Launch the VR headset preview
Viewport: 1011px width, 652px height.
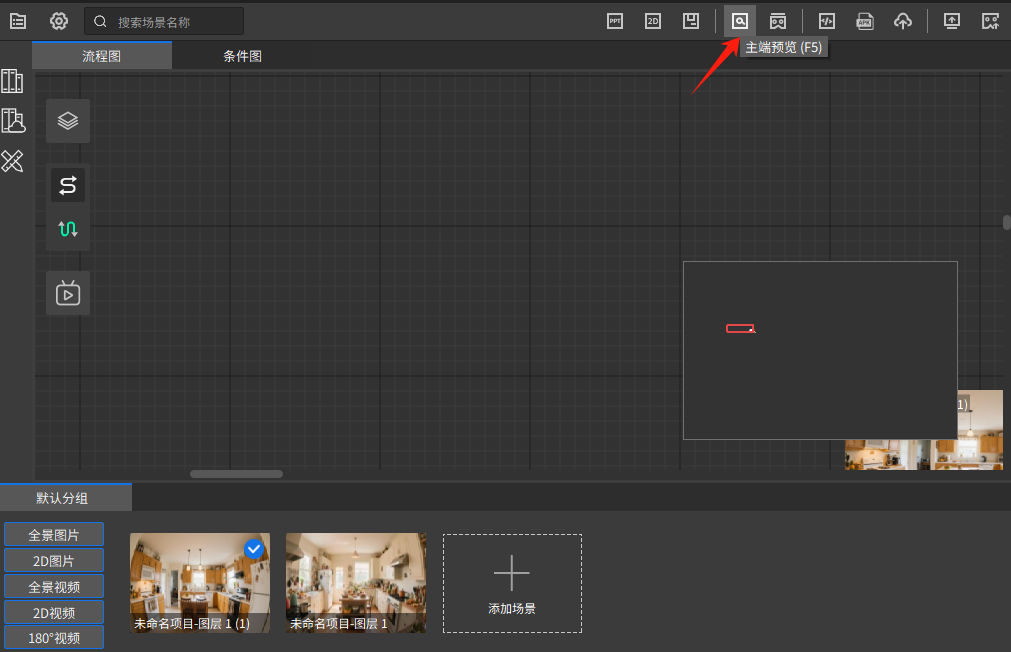click(x=777, y=20)
